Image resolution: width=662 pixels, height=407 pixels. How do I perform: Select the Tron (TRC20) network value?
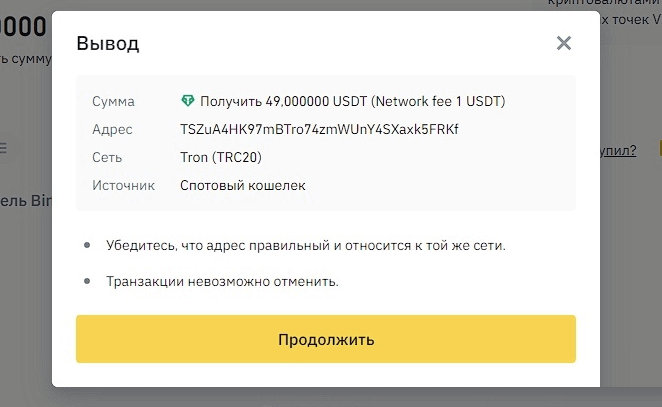pos(221,158)
